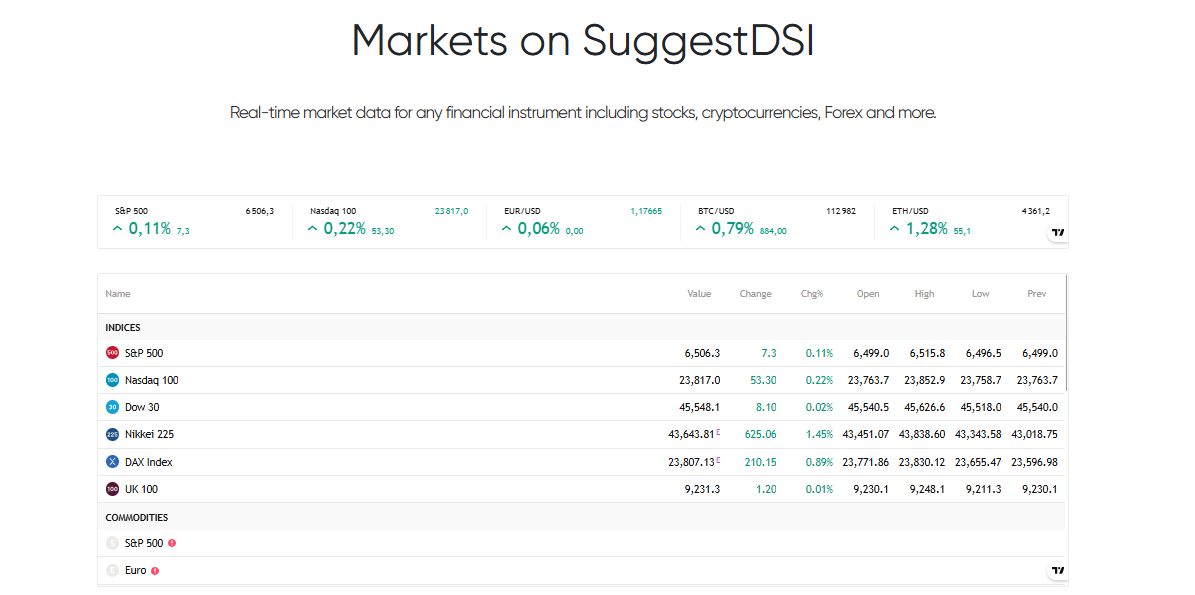Click the UK 100 logo icon

pos(113,489)
